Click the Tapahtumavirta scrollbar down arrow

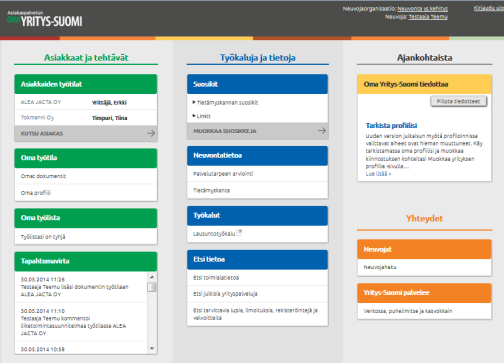click(x=152, y=348)
